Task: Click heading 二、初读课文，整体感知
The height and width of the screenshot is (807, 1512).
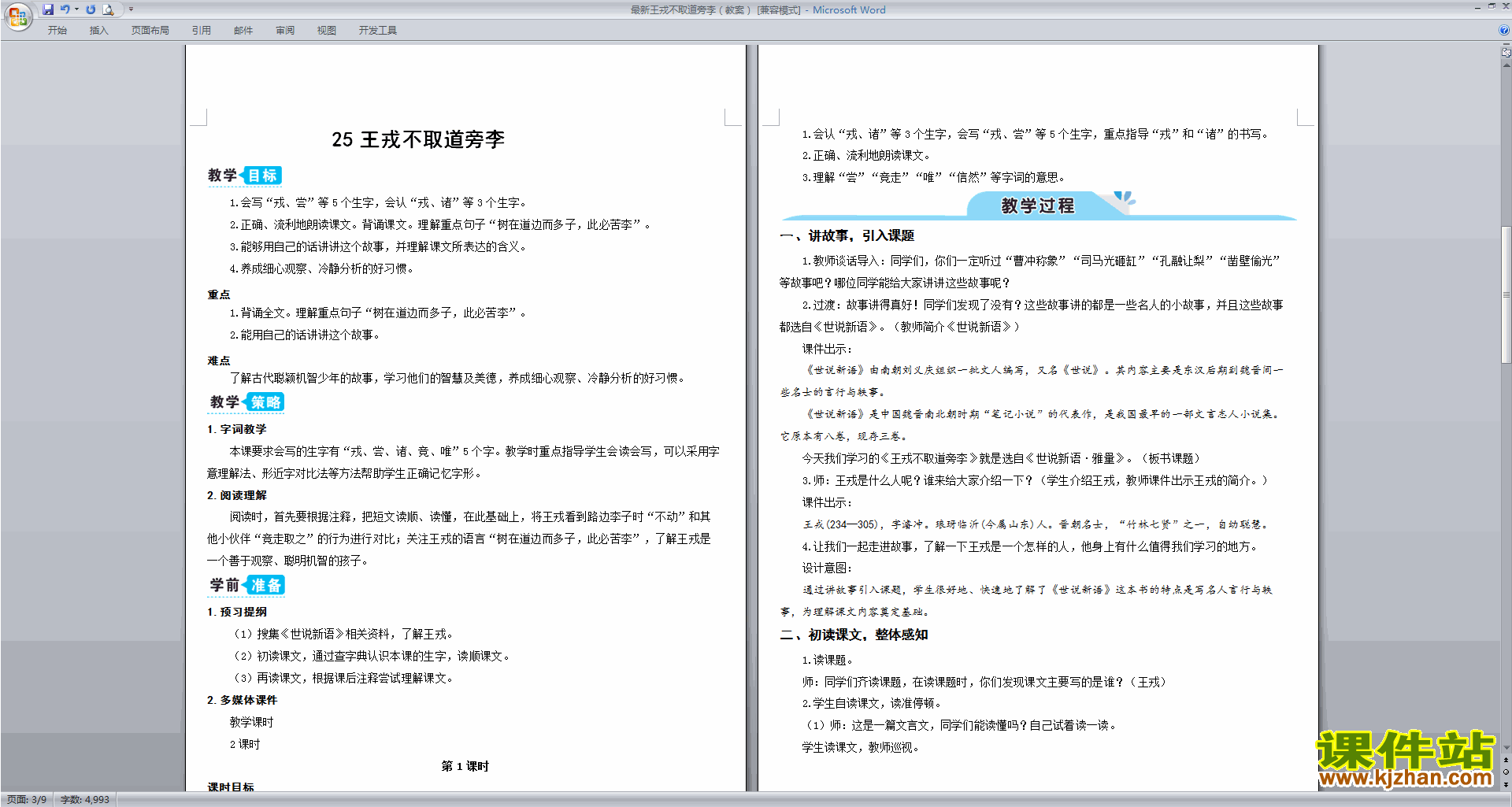Action: (854, 635)
